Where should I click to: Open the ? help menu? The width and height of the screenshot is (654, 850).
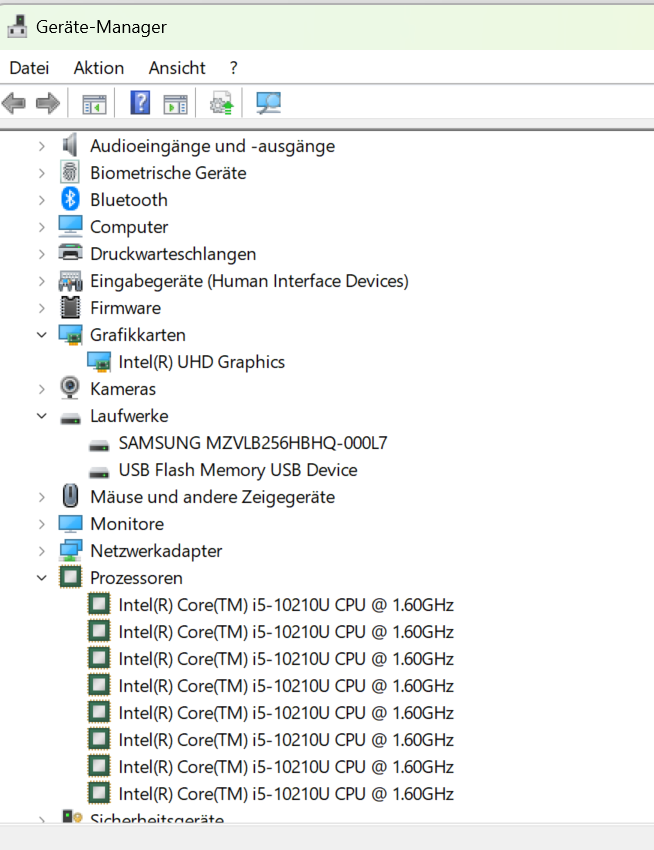tap(233, 68)
